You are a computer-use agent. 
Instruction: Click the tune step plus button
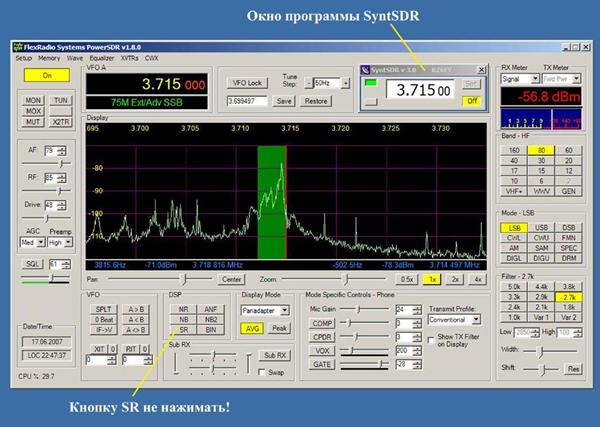346,83
